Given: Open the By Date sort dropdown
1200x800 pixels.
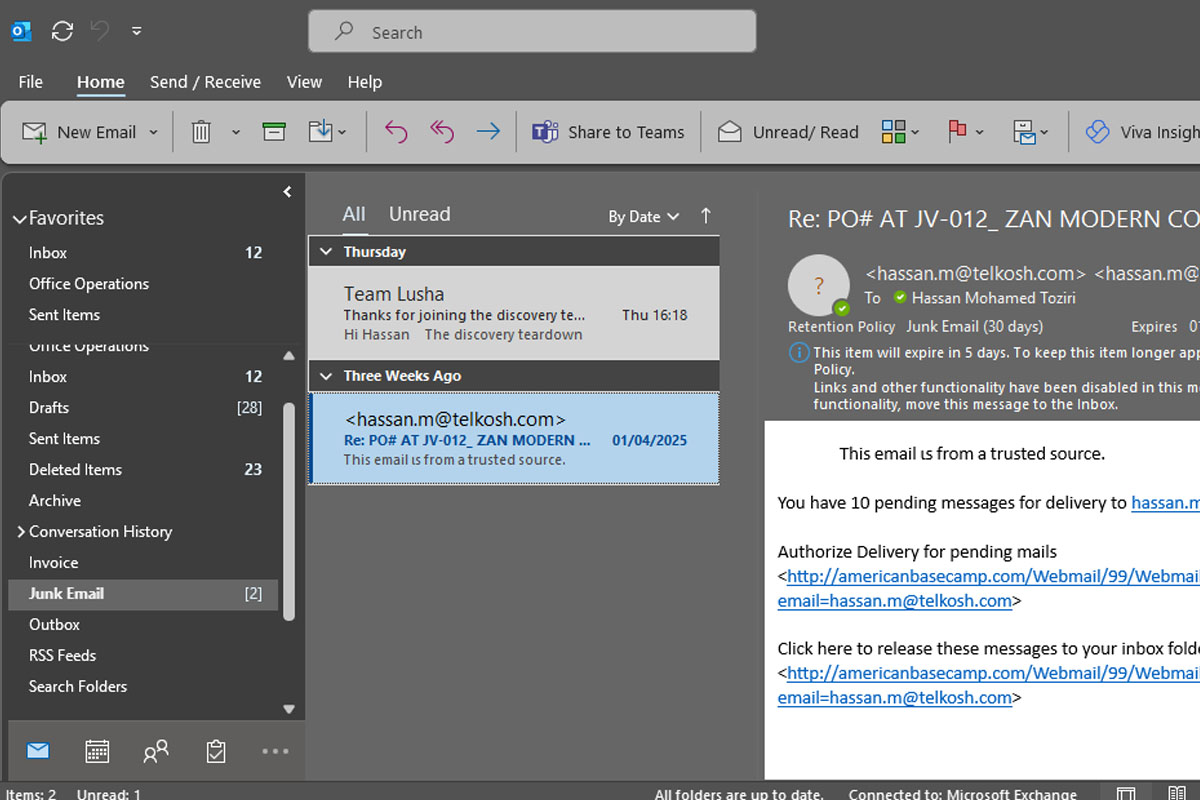Looking at the screenshot, I should coord(643,217).
